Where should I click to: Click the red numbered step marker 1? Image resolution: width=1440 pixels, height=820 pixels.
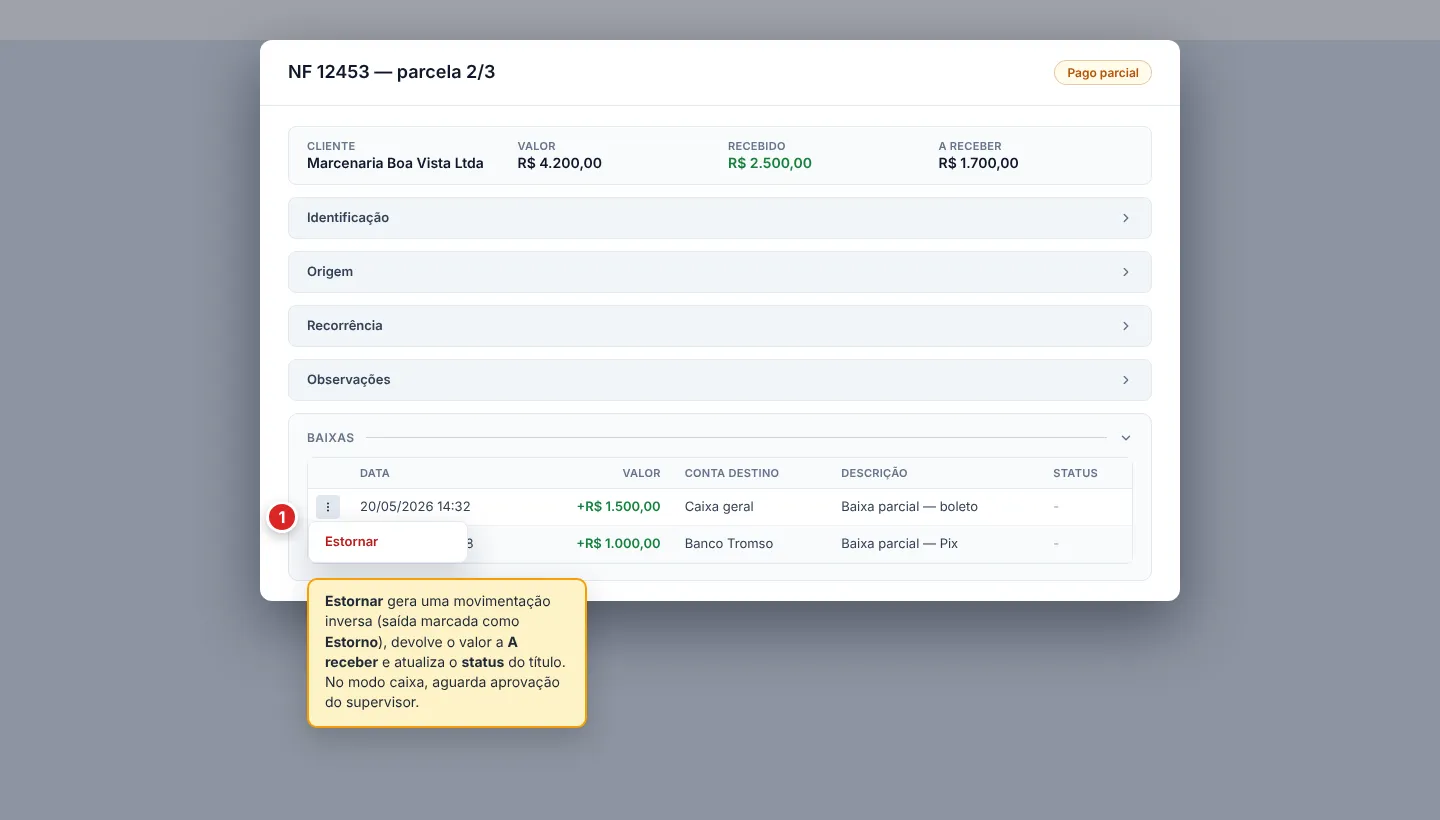click(283, 517)
